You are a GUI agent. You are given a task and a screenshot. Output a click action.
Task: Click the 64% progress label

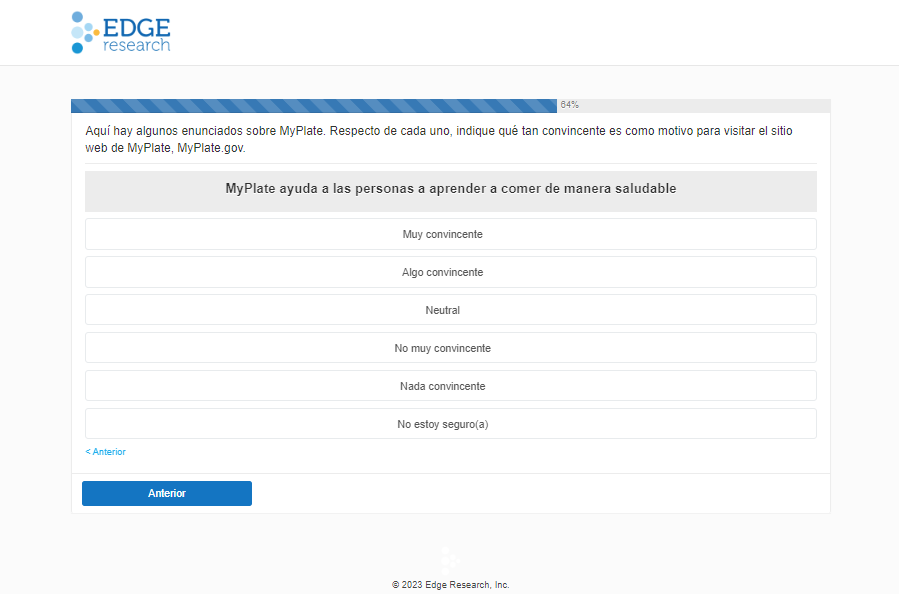569,104
